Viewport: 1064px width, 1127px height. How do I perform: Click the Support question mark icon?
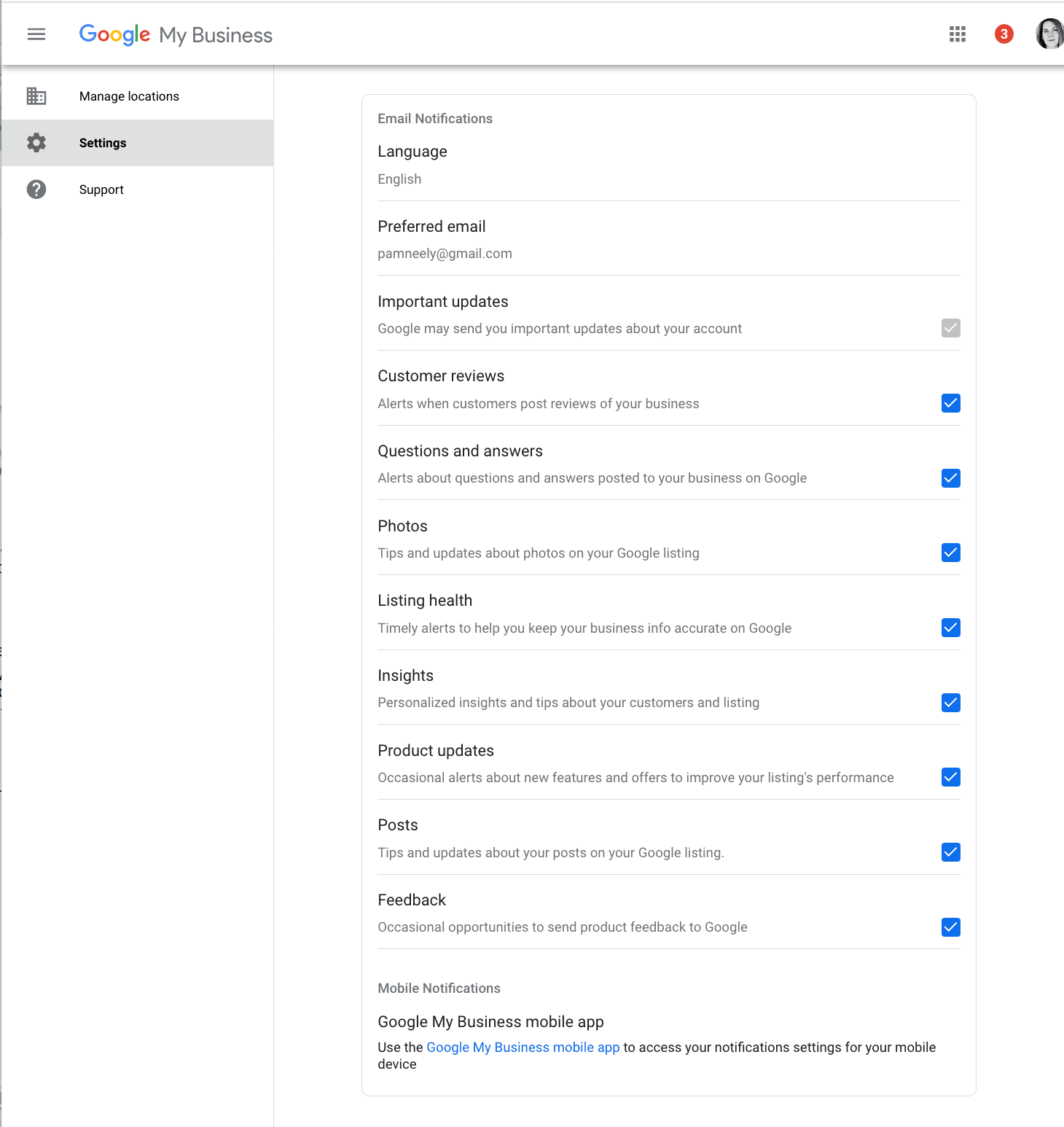36,190
